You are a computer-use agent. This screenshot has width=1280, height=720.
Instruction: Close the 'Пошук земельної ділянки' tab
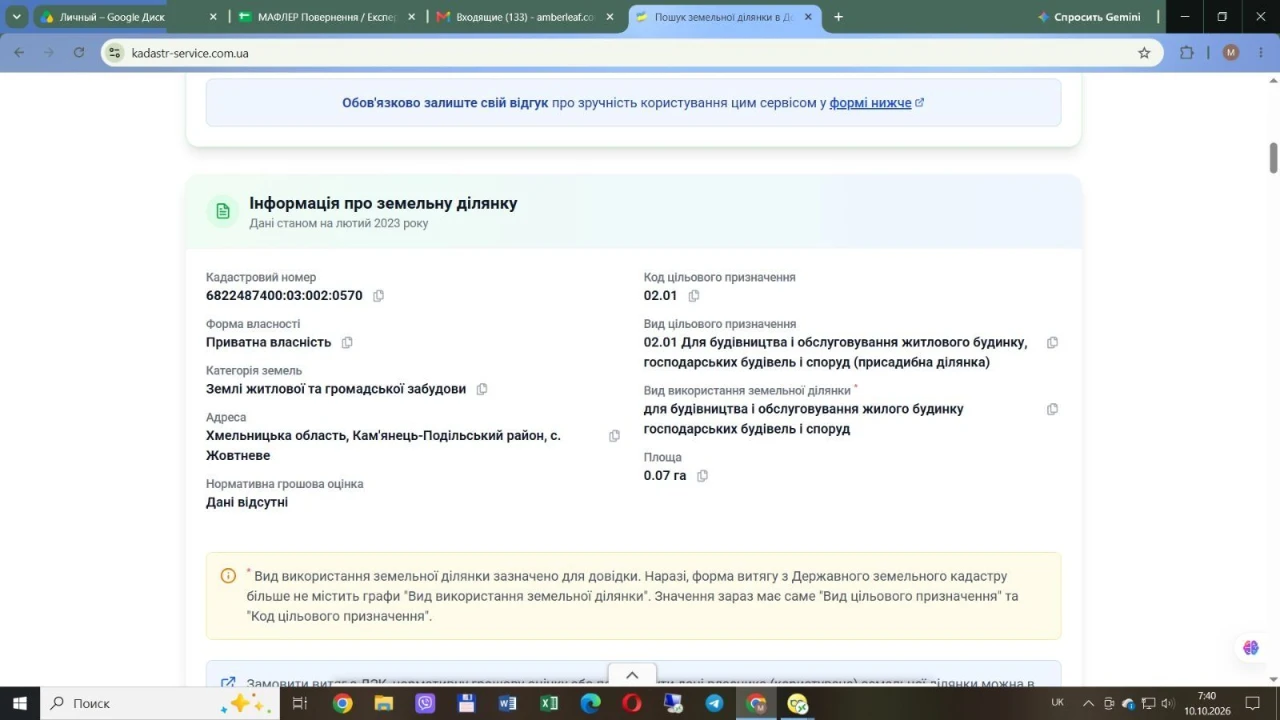pyautogui.click(x=808, y=17)
